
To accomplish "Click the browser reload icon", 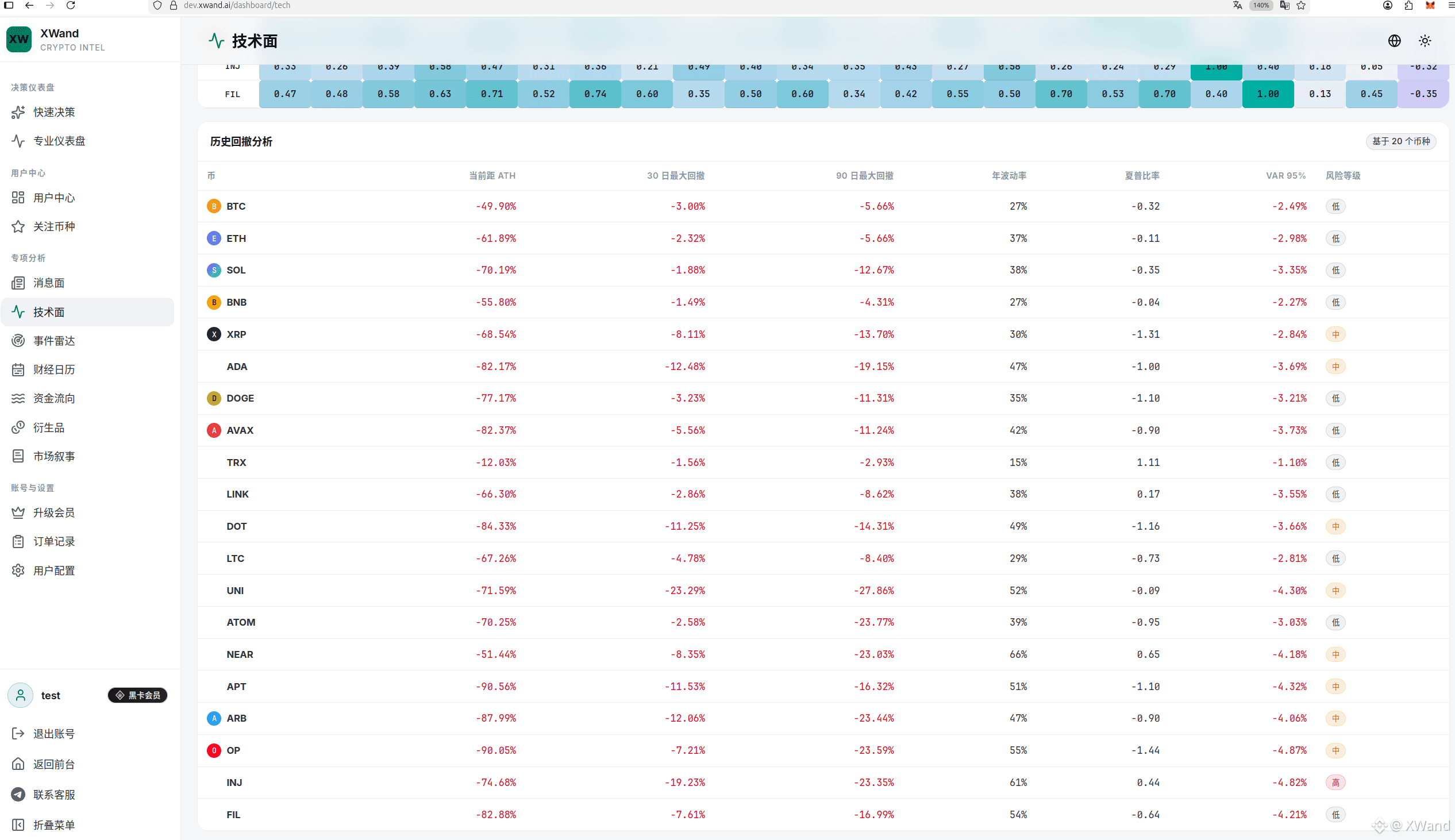I will 71,5.
